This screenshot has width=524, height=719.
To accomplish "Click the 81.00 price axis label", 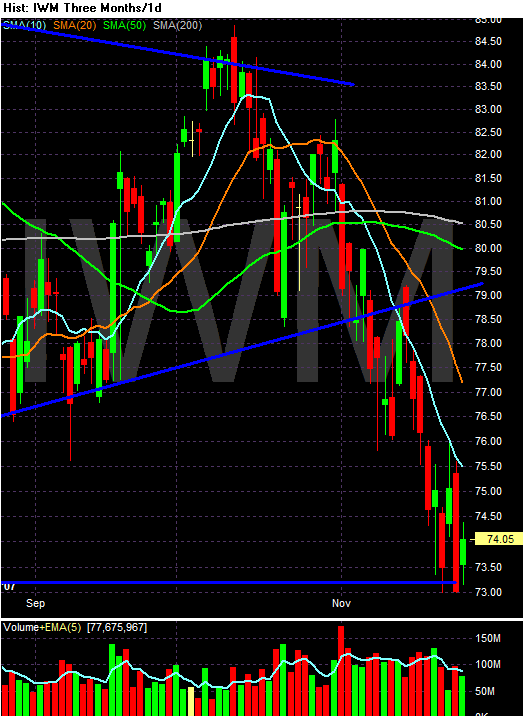I will click(488, 201).
